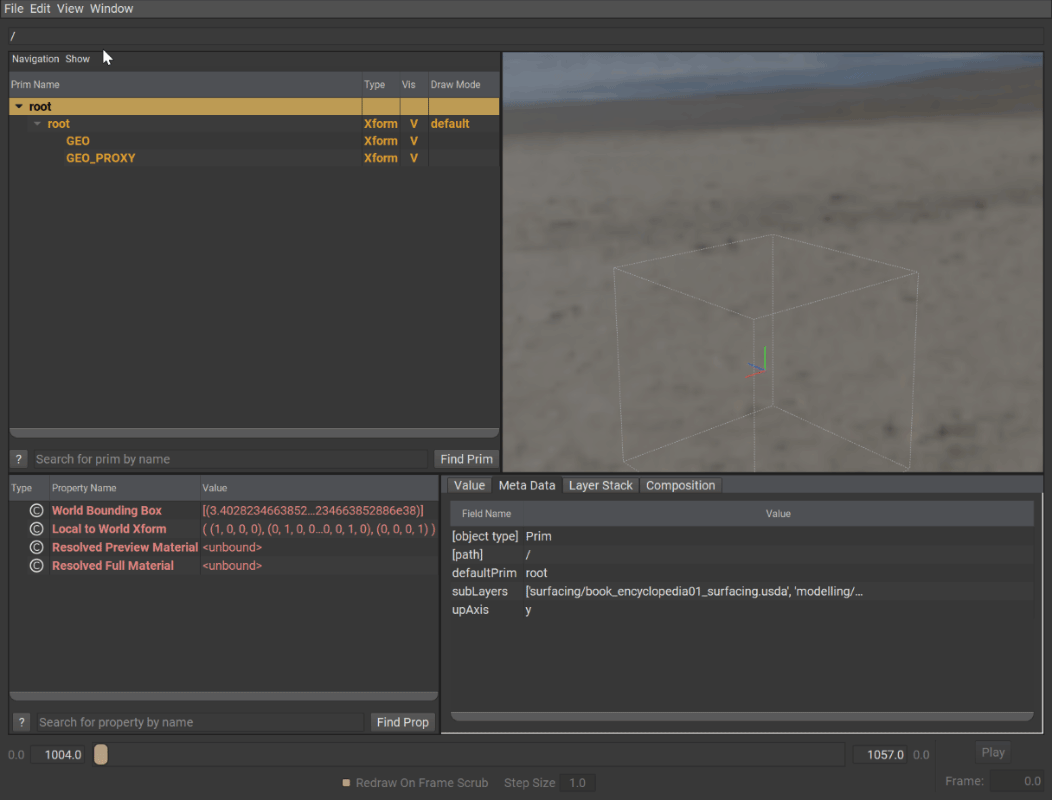The width and height of the screenshot is (1052, 800).
Task: Collapse the nested root Xform prim
Action: (37, 124)
